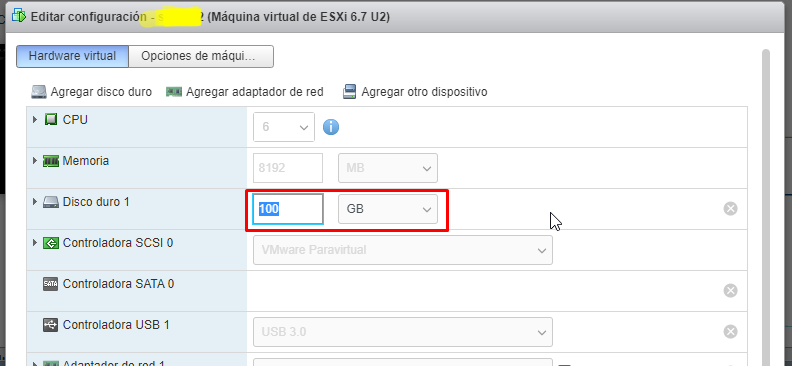Open the disk unit GB dropdown

388,209
